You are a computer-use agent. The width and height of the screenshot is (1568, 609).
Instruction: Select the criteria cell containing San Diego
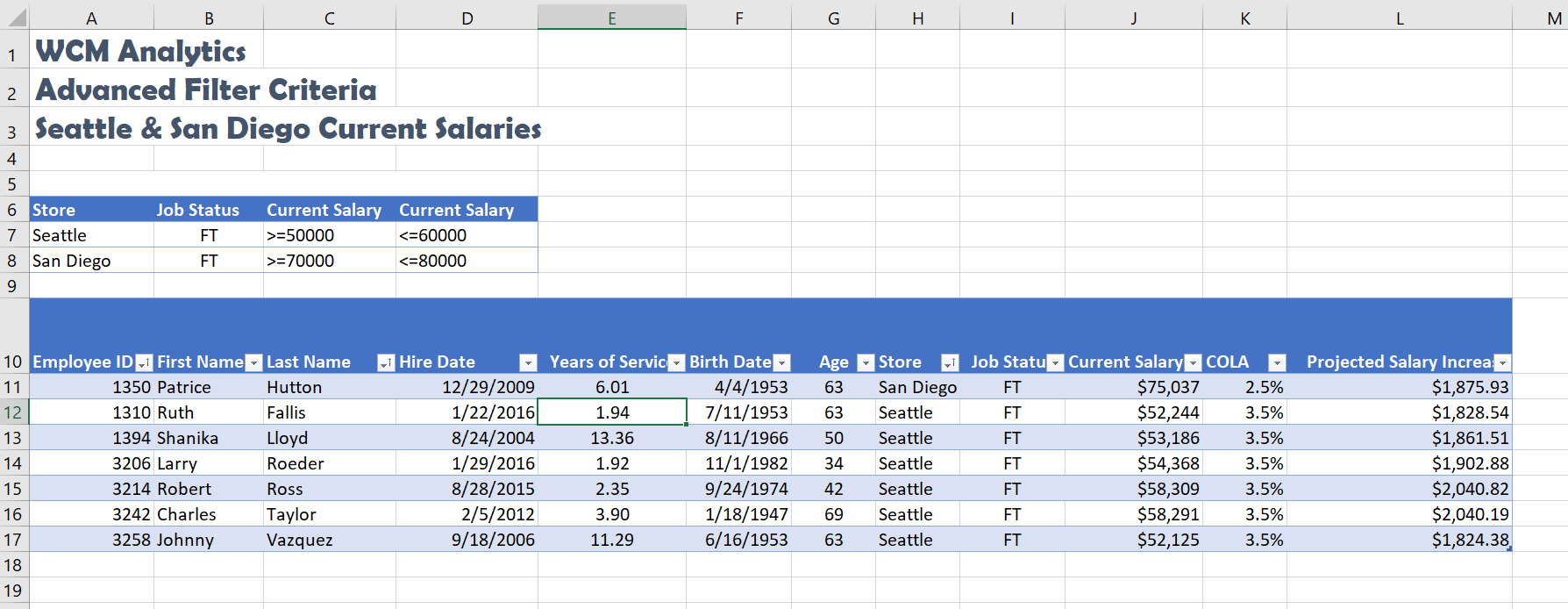click(91, 261)
